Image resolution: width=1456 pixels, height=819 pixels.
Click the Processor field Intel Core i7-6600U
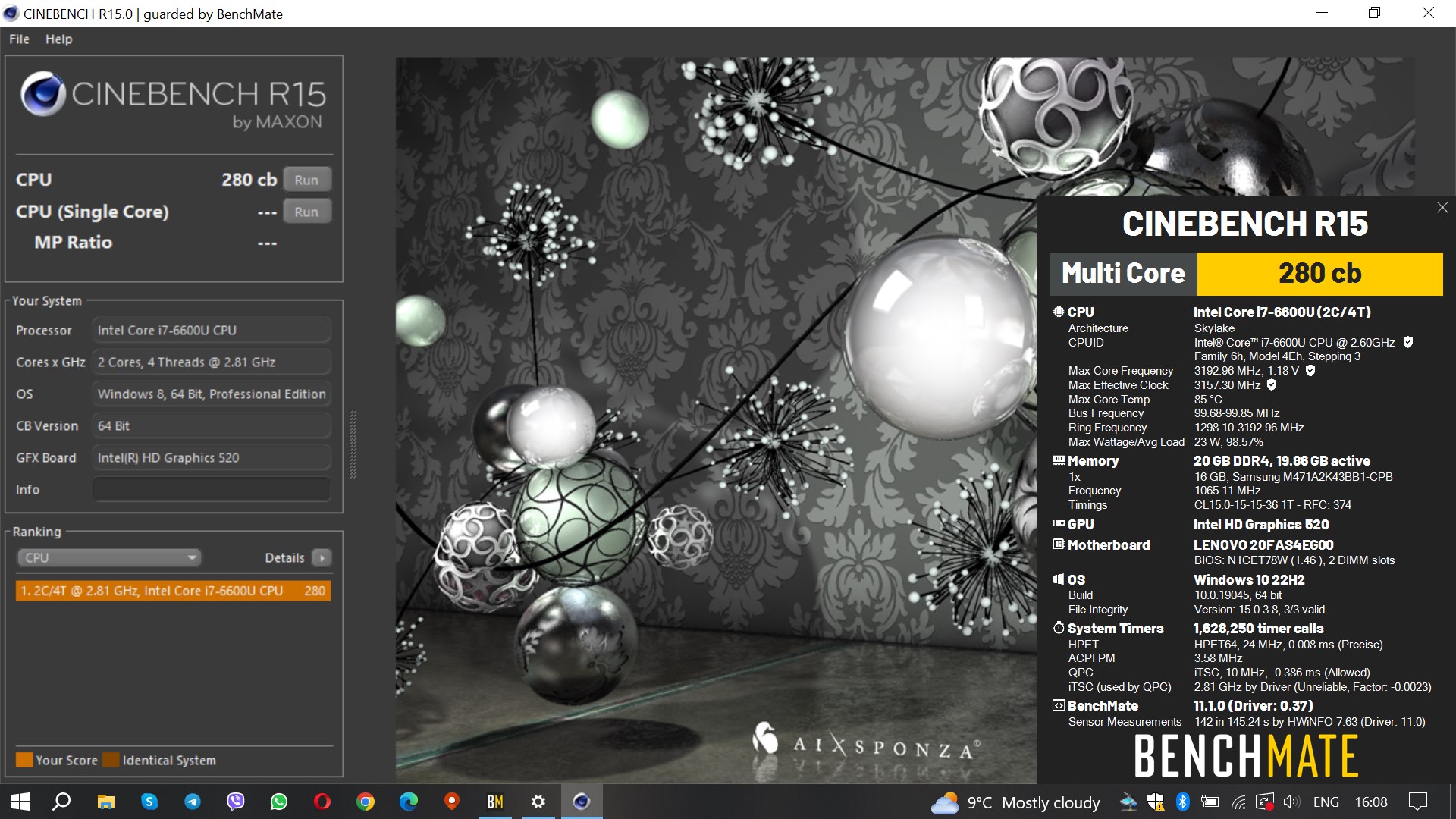212,330
